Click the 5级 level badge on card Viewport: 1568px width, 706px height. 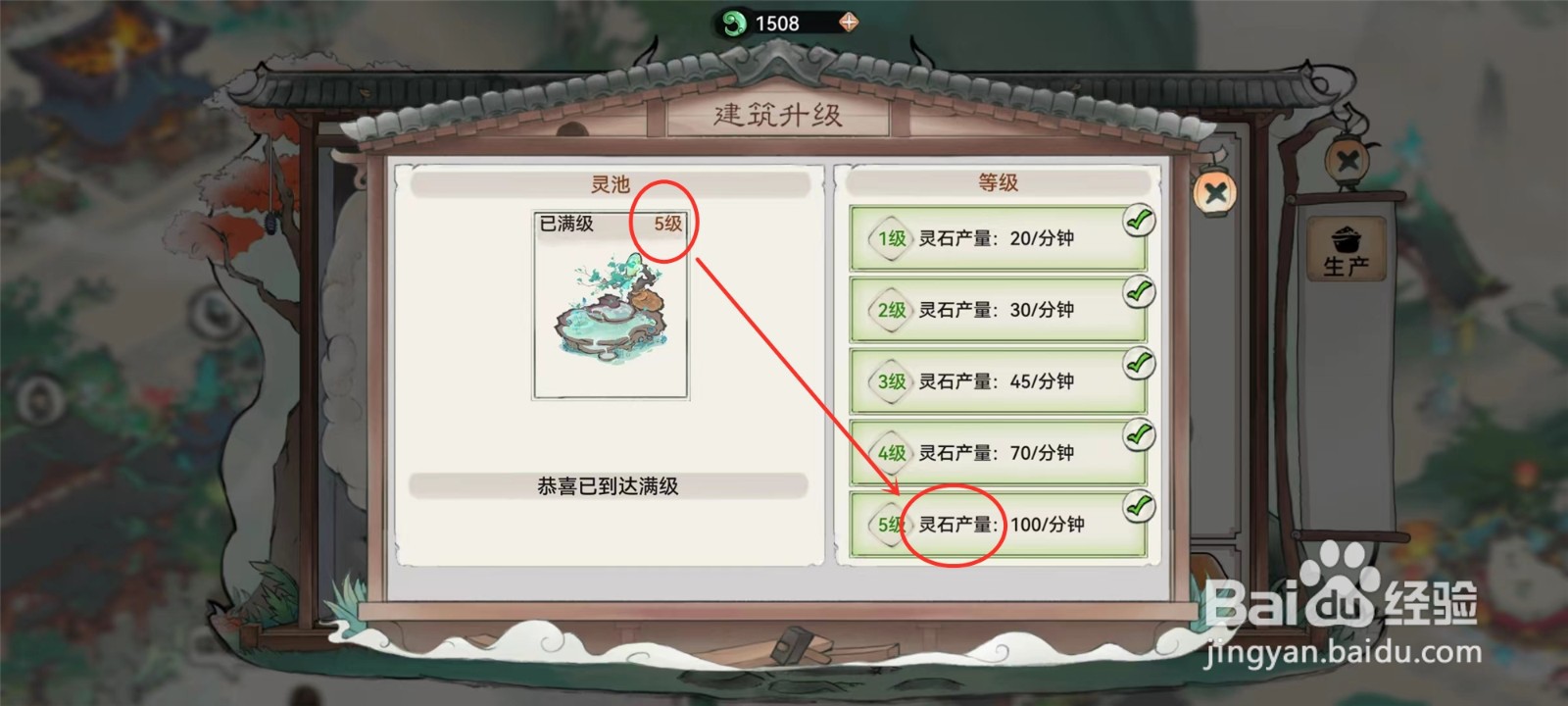tap(668, 224)
